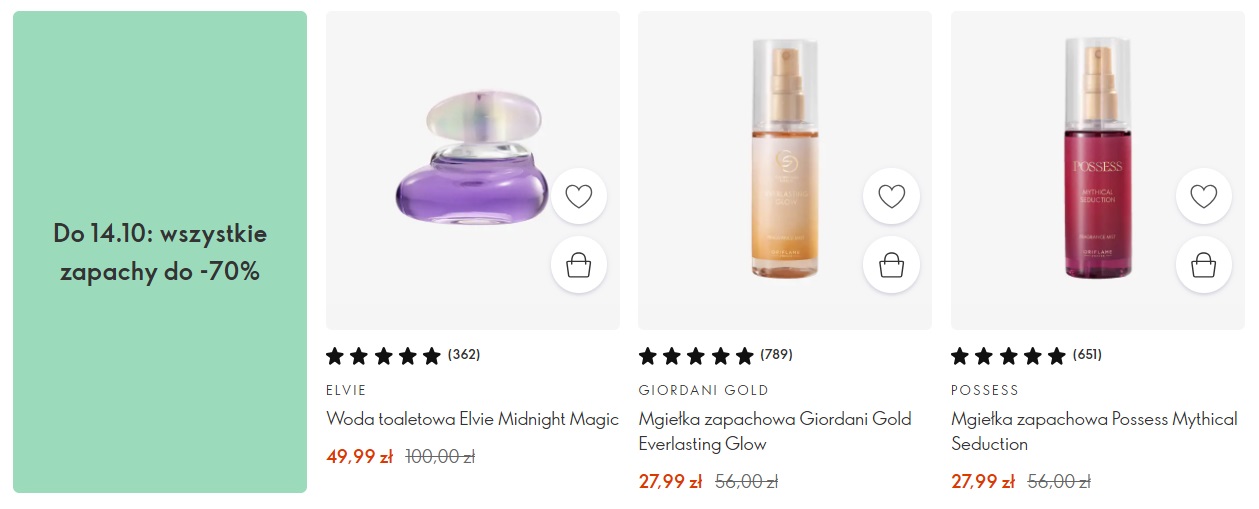Viewport: 1259px width, 509px height.
Task: Open the 789 reviews rating for Giordani Gold
Action: click(x=715, y=355)
